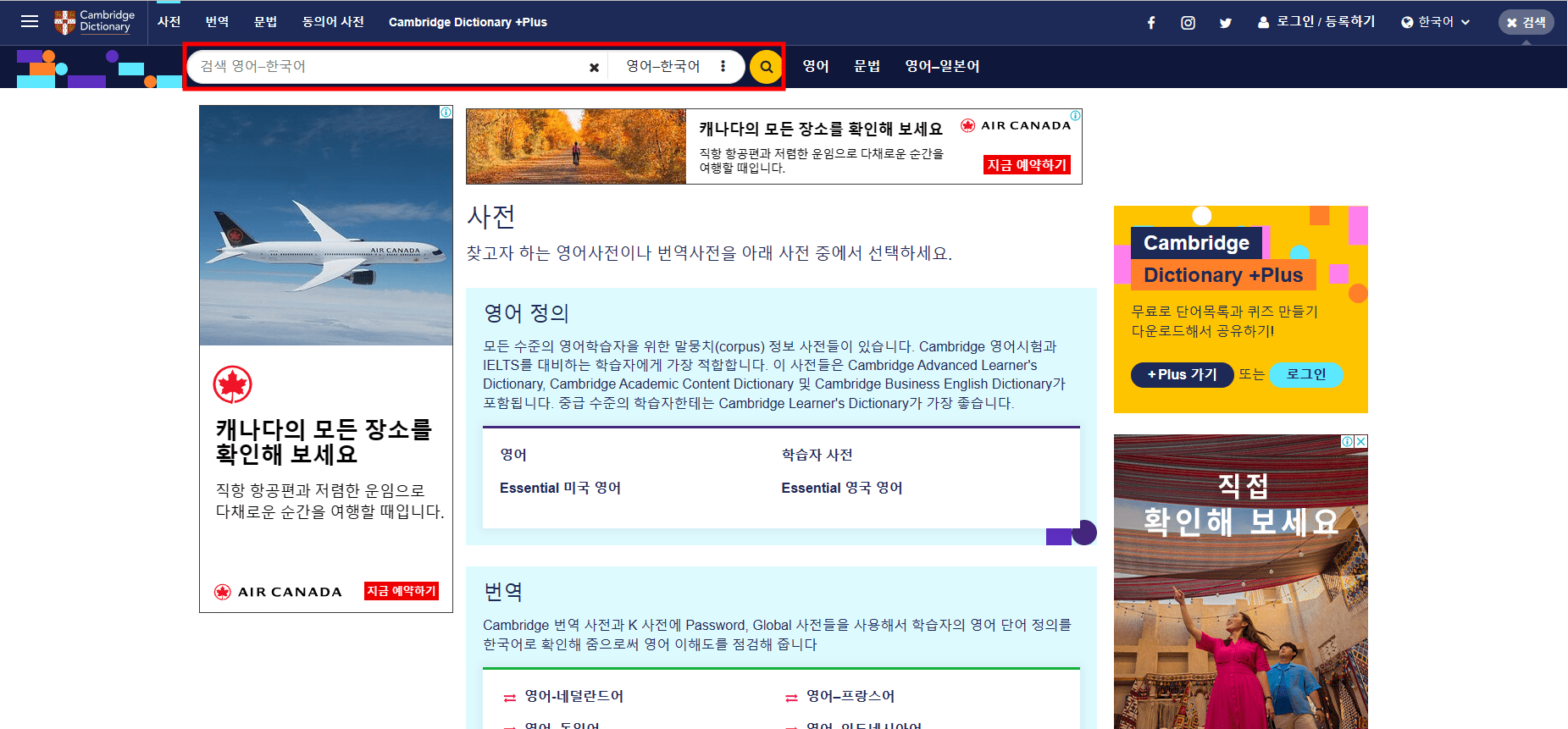This screenshot has height=729, width=1568.
Task: Open the three-dot dictionary options
Action: tap(723, 66)
